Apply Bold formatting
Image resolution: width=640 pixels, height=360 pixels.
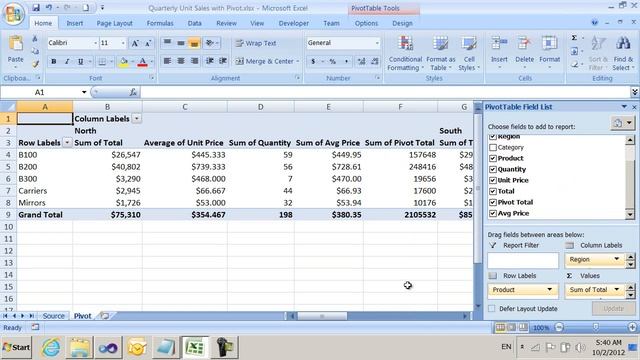[53, 62]
